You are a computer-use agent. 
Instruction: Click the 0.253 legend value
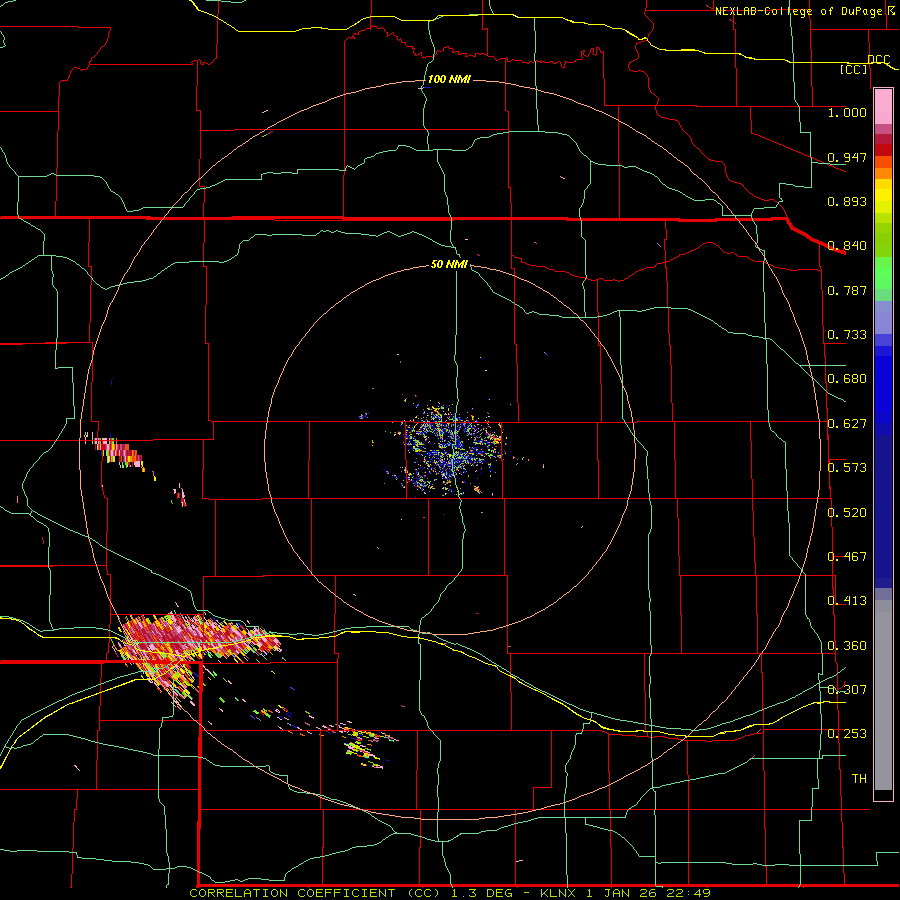(x=847, y=734)
